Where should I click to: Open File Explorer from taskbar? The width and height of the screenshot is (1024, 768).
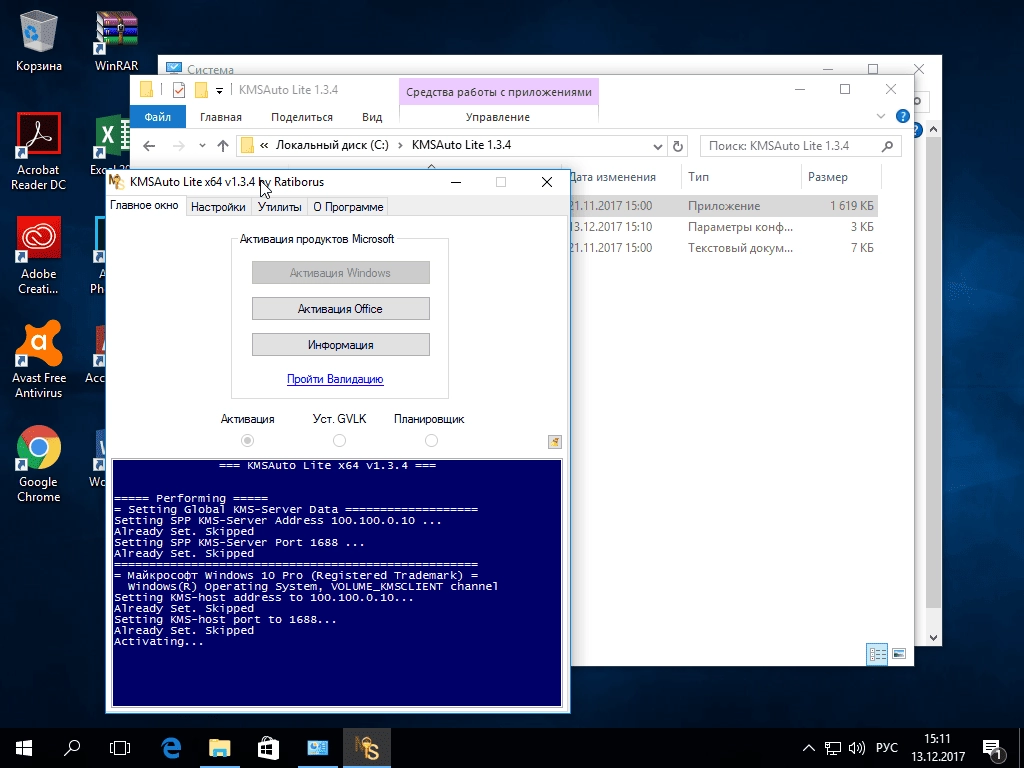tap(219, 748)
